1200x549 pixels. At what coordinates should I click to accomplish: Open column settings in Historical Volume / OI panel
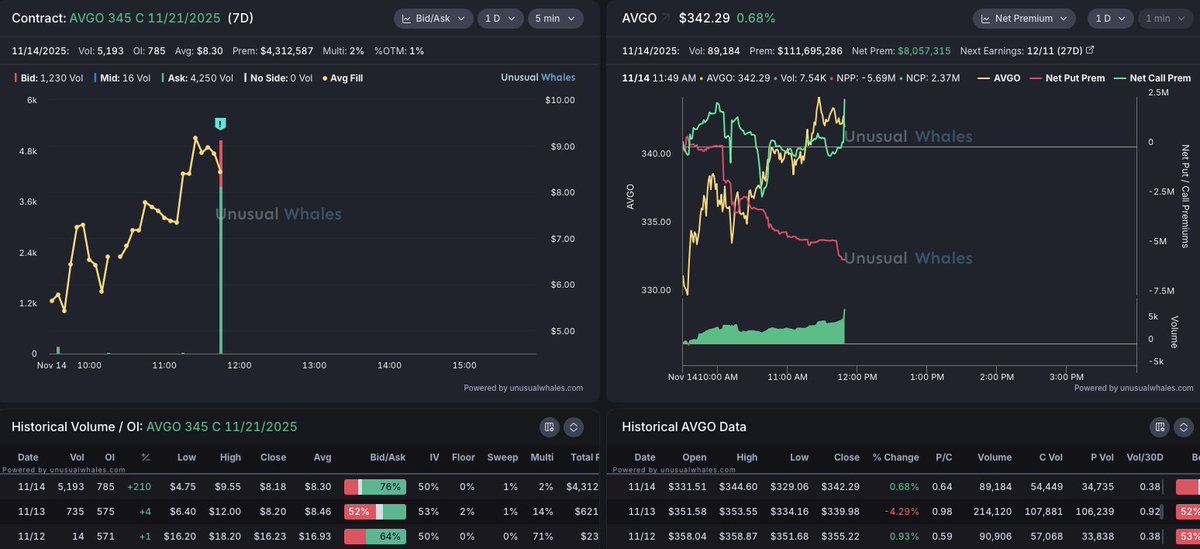point(548,426)
